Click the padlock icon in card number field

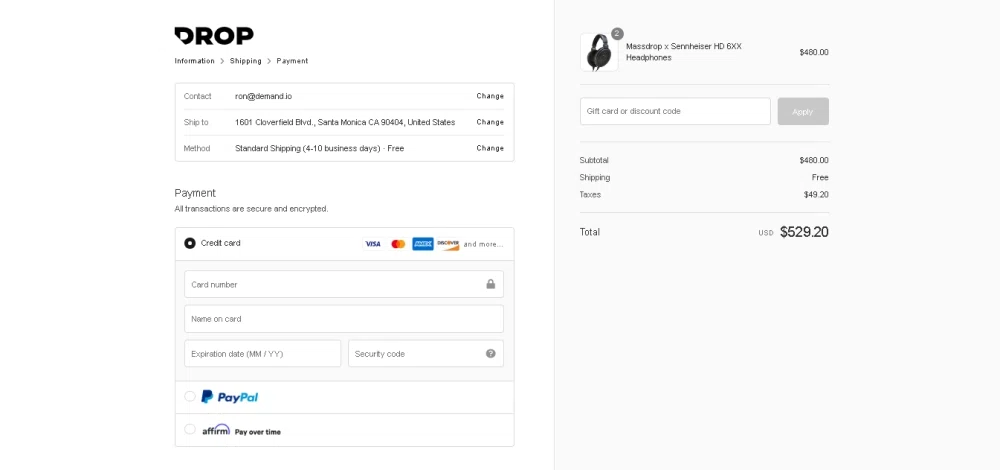(x=490, y=284)
